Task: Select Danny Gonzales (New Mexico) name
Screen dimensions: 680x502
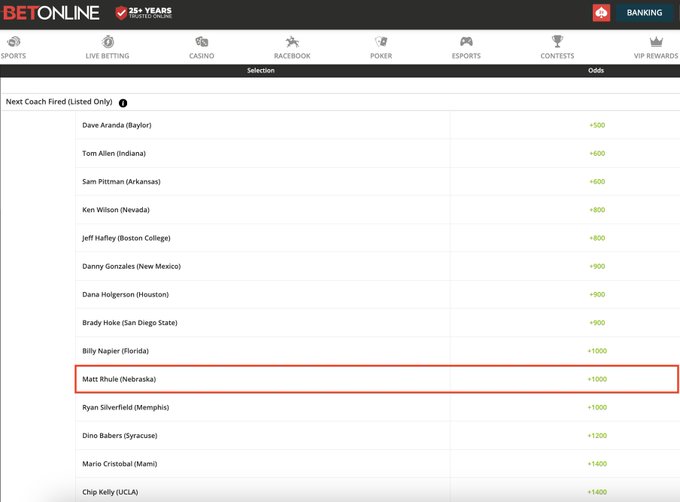Action: pos(131,266)
